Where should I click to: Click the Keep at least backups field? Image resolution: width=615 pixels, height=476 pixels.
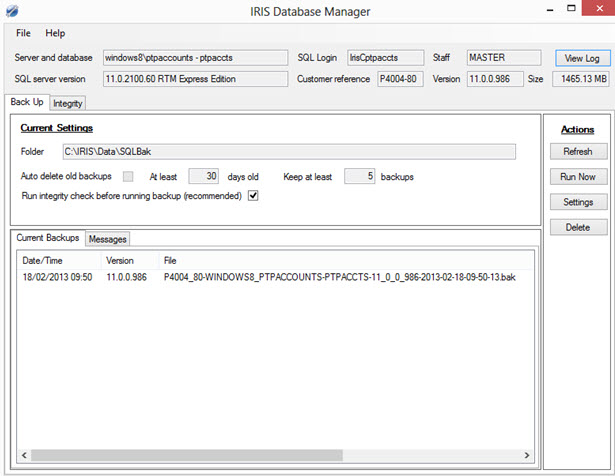click(x=359, y=176)
